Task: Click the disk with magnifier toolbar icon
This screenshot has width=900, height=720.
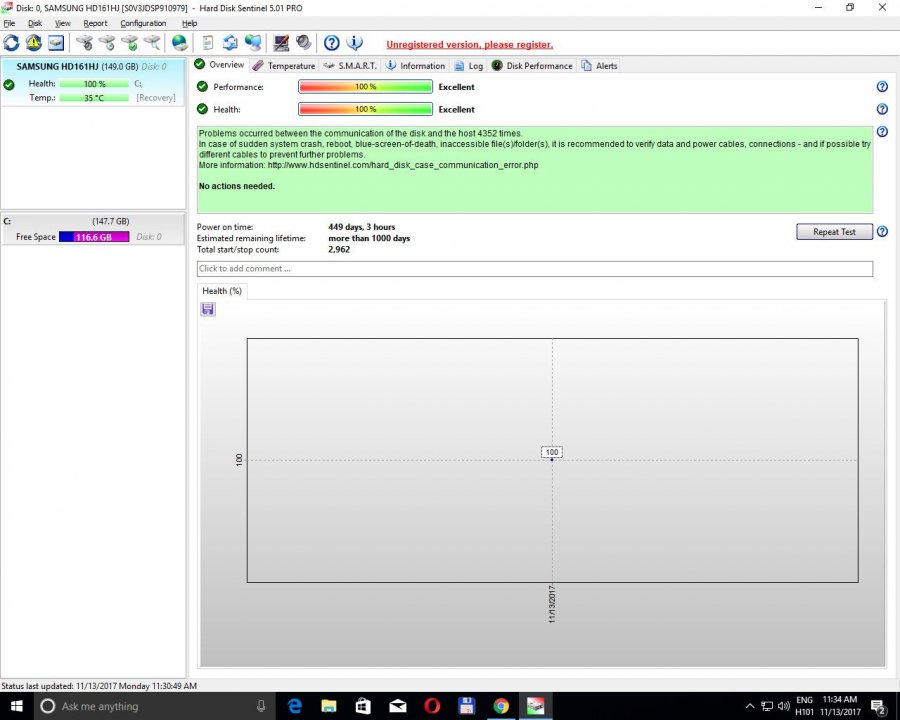Action: [152, 43]
